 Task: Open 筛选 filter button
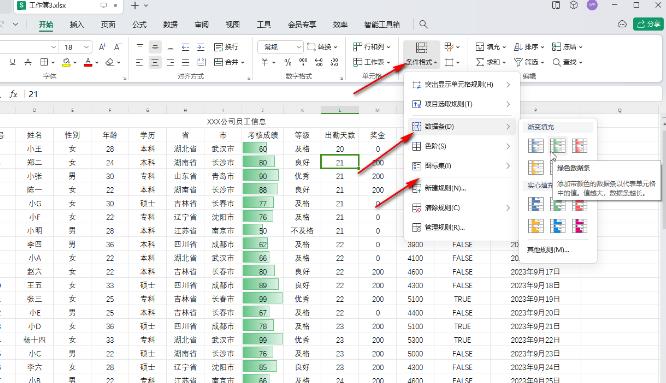pos(529,62)
